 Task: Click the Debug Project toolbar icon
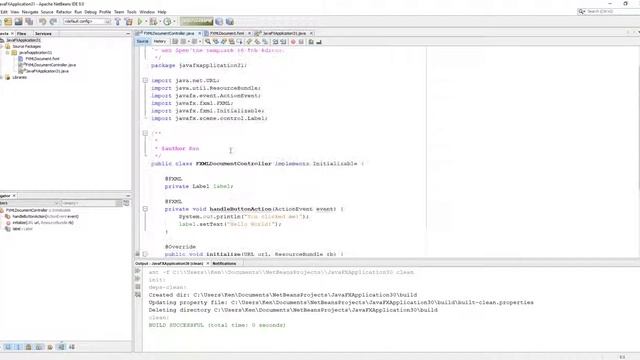coord(153,22)
